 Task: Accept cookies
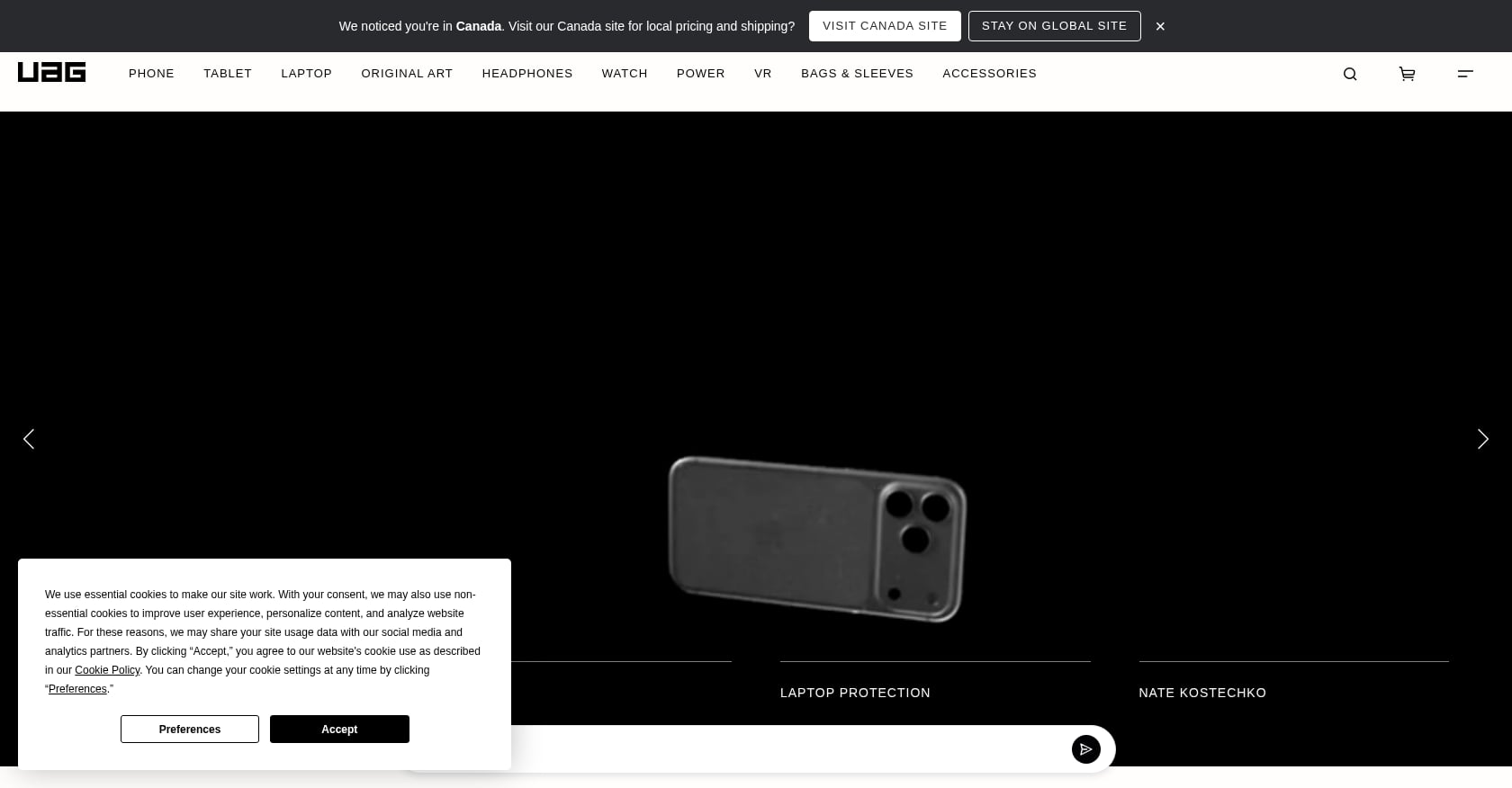point(339,729)
